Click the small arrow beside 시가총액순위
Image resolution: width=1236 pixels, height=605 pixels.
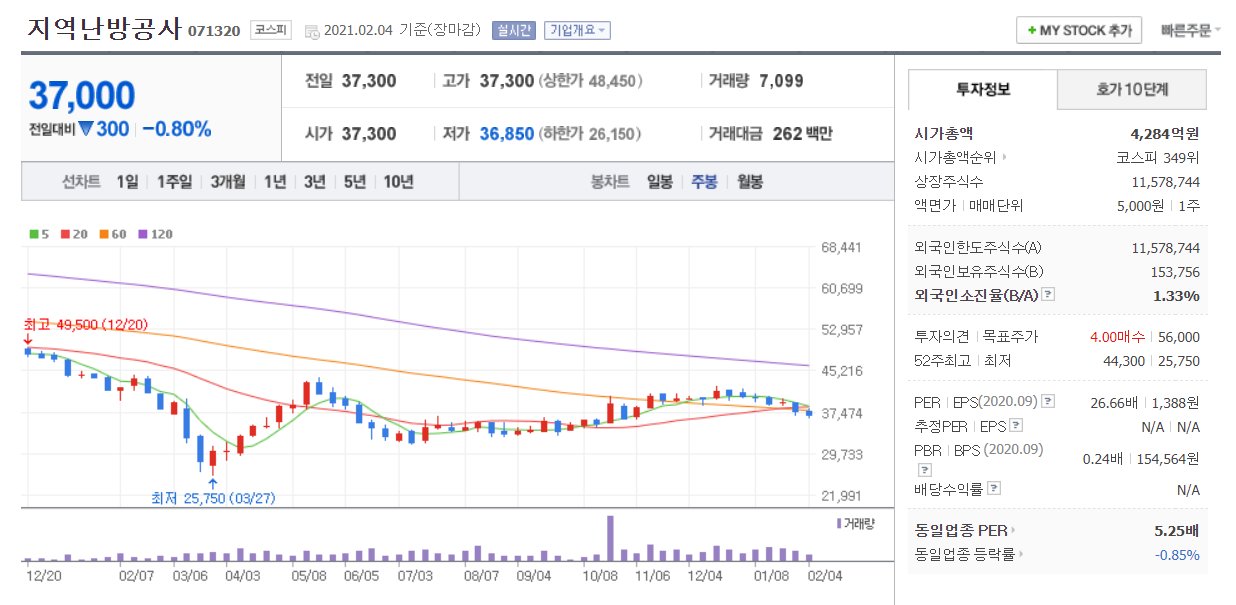[x=1004, y=157]
